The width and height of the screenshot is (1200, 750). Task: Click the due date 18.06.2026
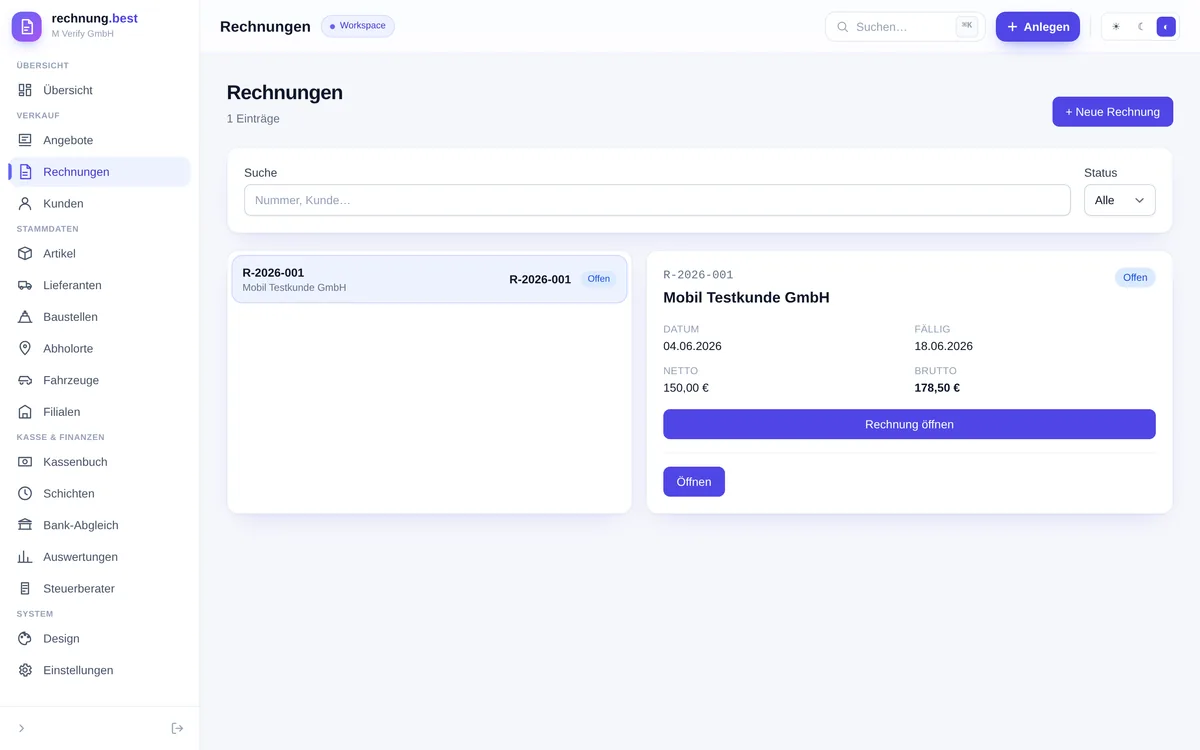tap(943, 346)
